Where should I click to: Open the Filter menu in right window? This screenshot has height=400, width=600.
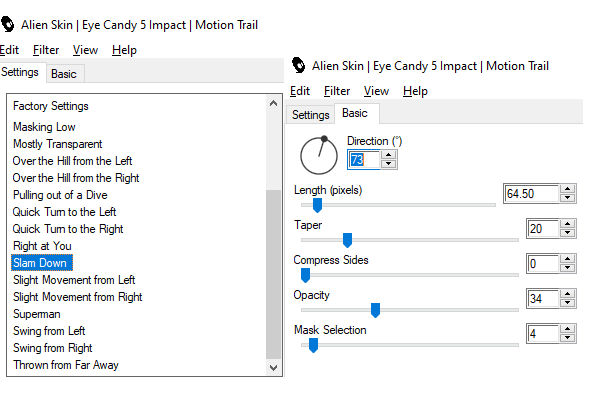337,91
